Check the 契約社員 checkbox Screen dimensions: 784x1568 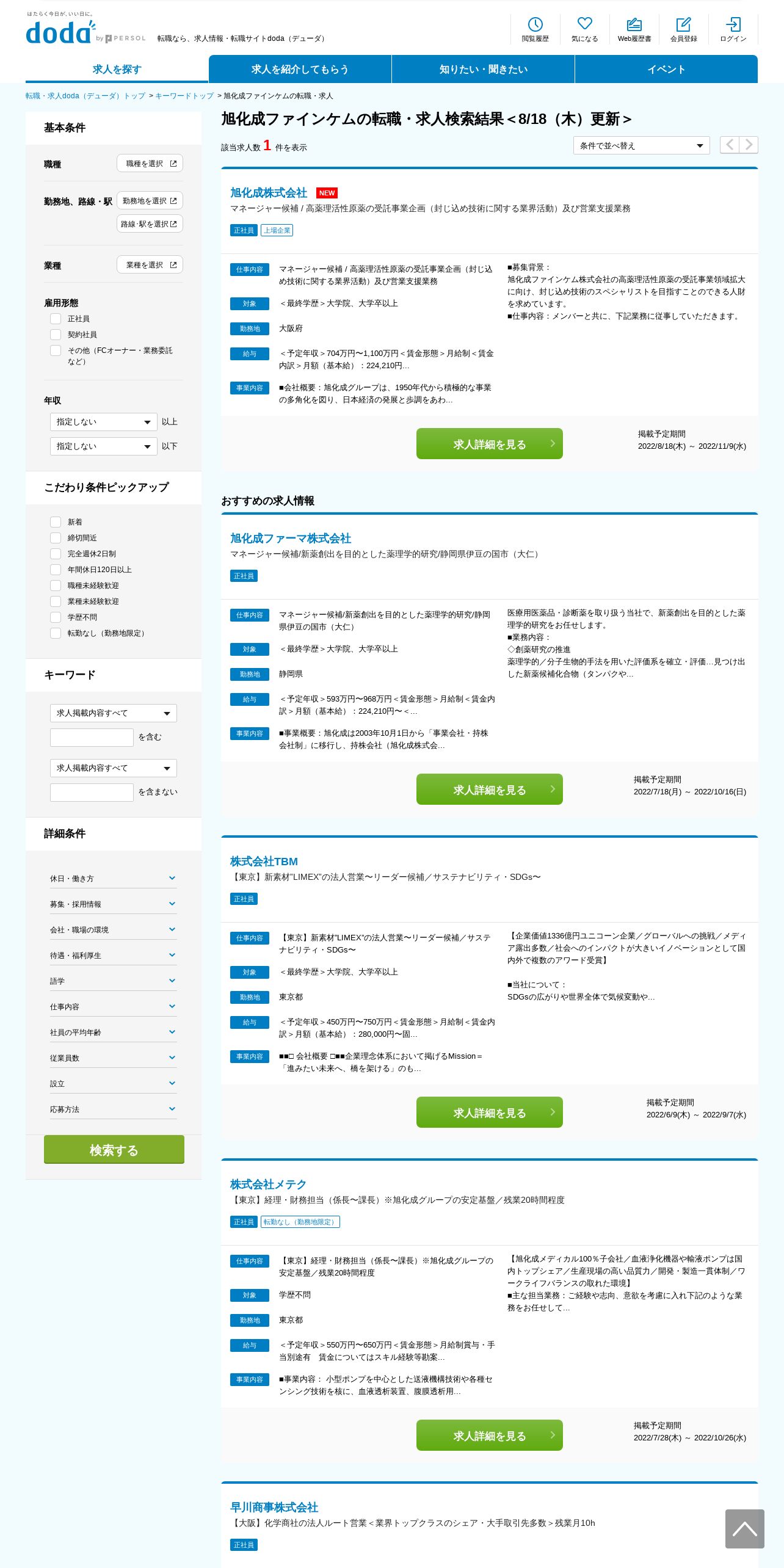[56, 335]
